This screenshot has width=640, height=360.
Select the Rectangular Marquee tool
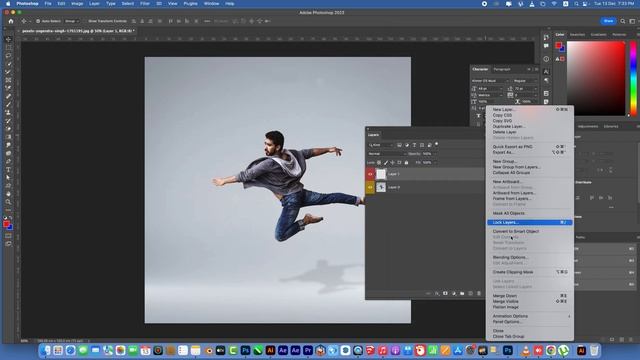pos(9,48)
